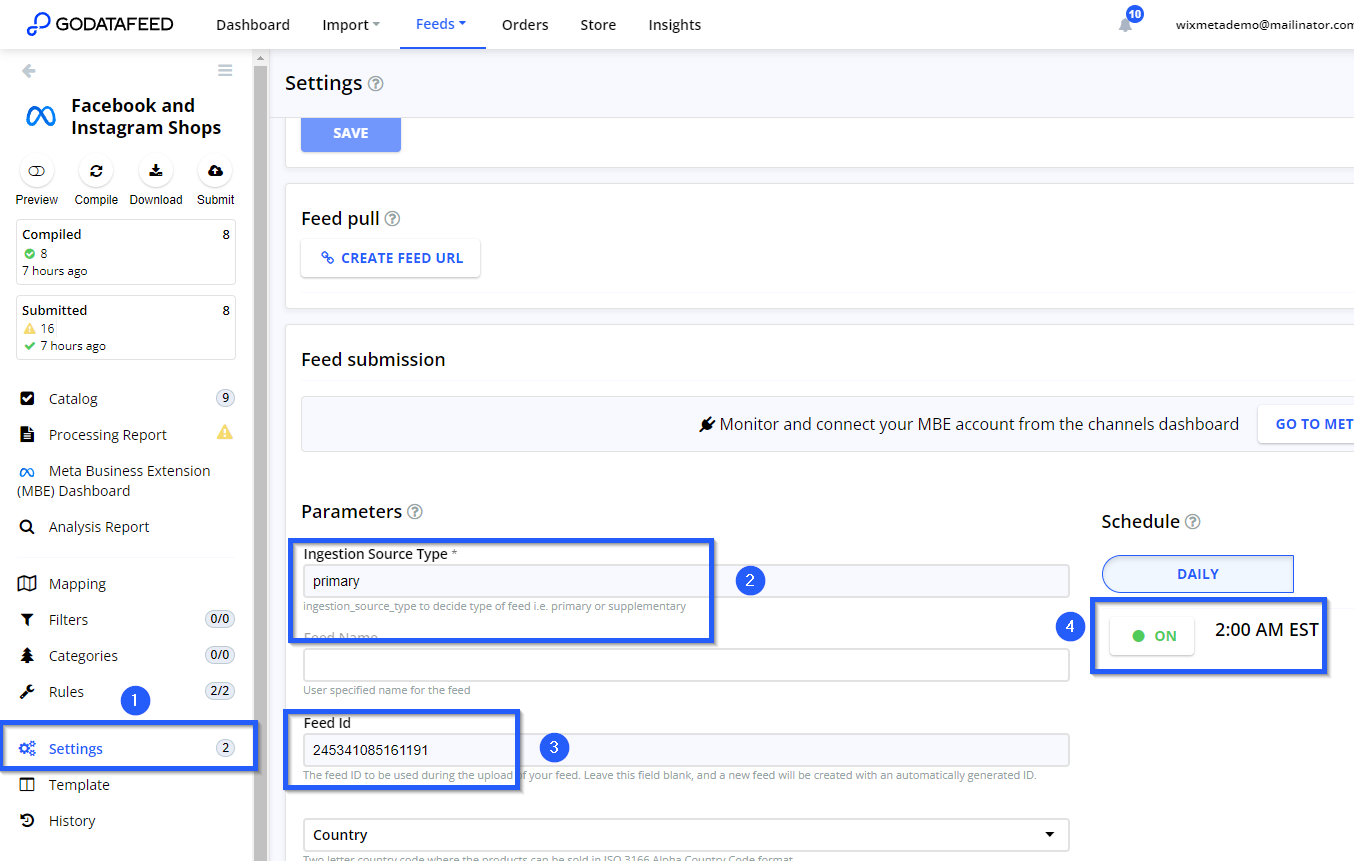The image size is (1354, 861).
Task: Open Settings help question icon
Action: [x=376, y=84]
